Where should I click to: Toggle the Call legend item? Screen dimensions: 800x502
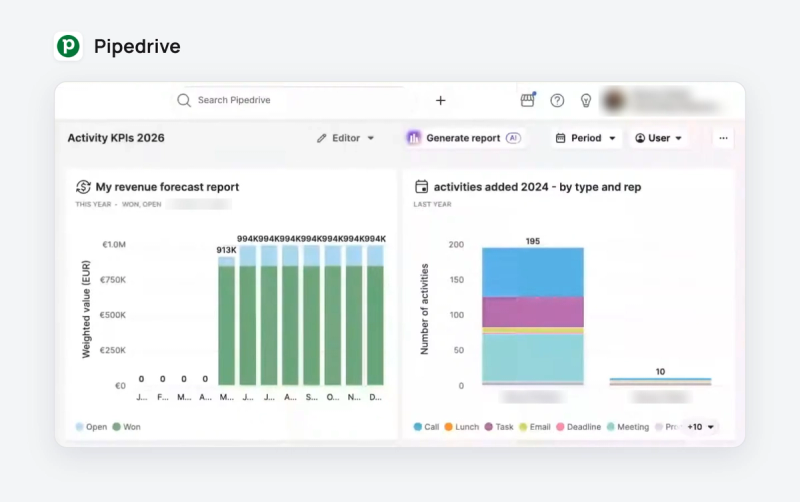[426, 427]
